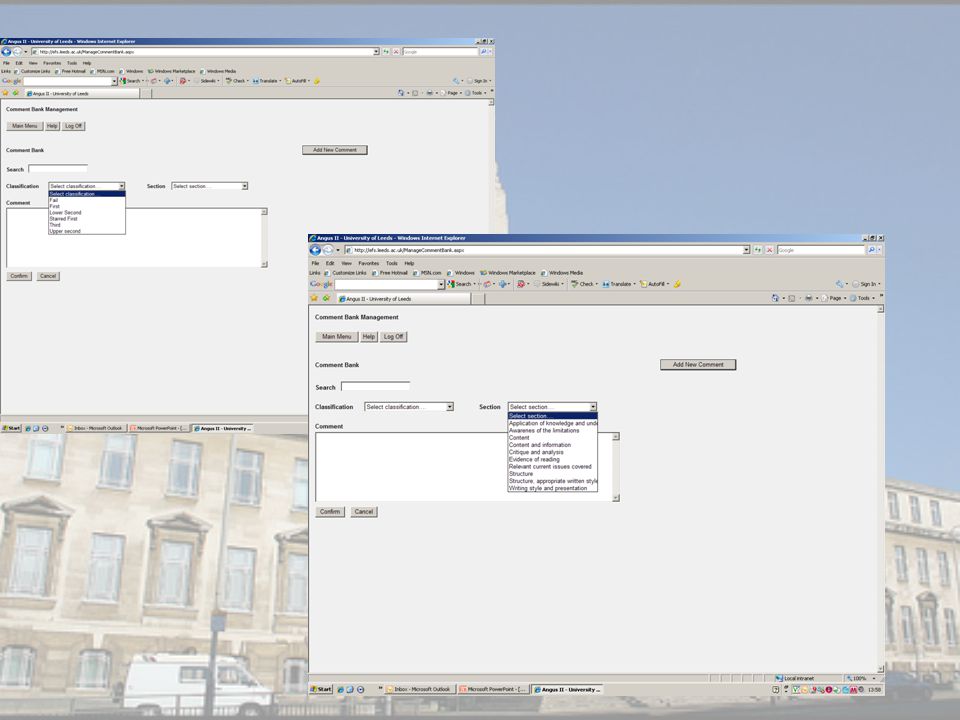Select 'Awarenes of the limitations' section option
The height and width of the screenshot is (720, 960).
pos(552,430)
